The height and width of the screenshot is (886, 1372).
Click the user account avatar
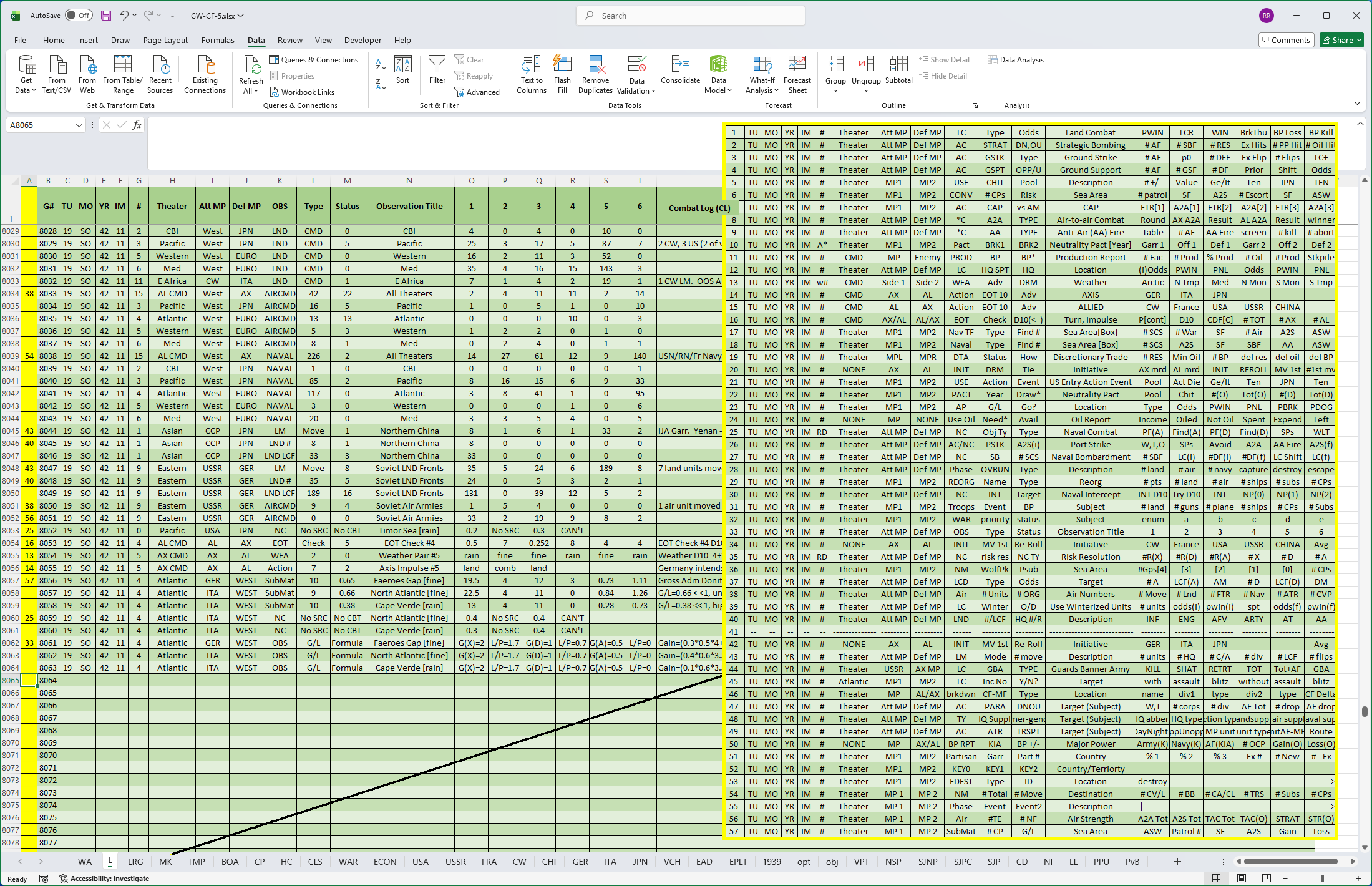(x=1267, y=16)
